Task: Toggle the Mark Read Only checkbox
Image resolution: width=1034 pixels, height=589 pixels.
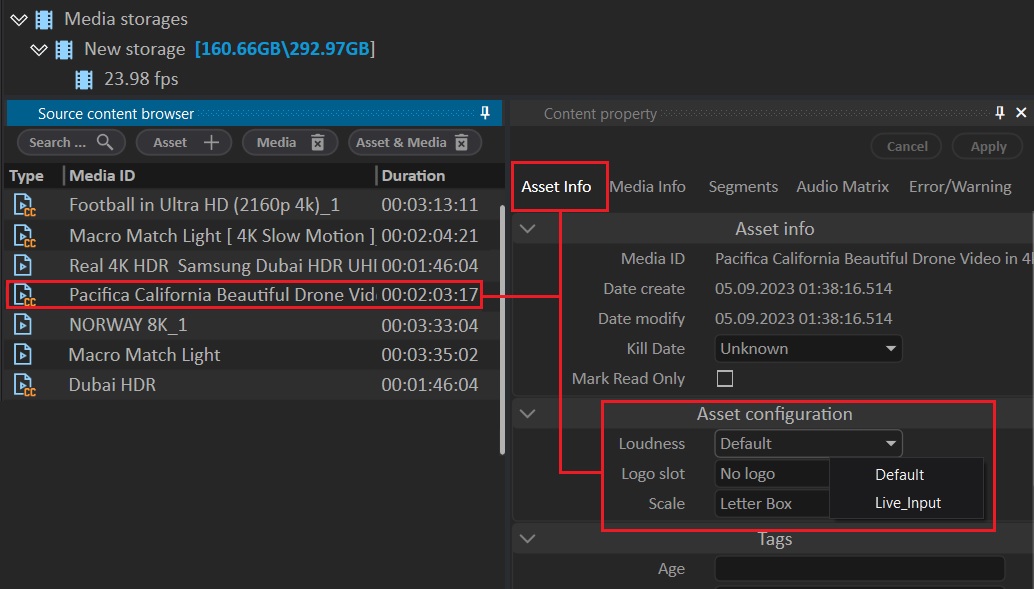Action: coord(725,379)
